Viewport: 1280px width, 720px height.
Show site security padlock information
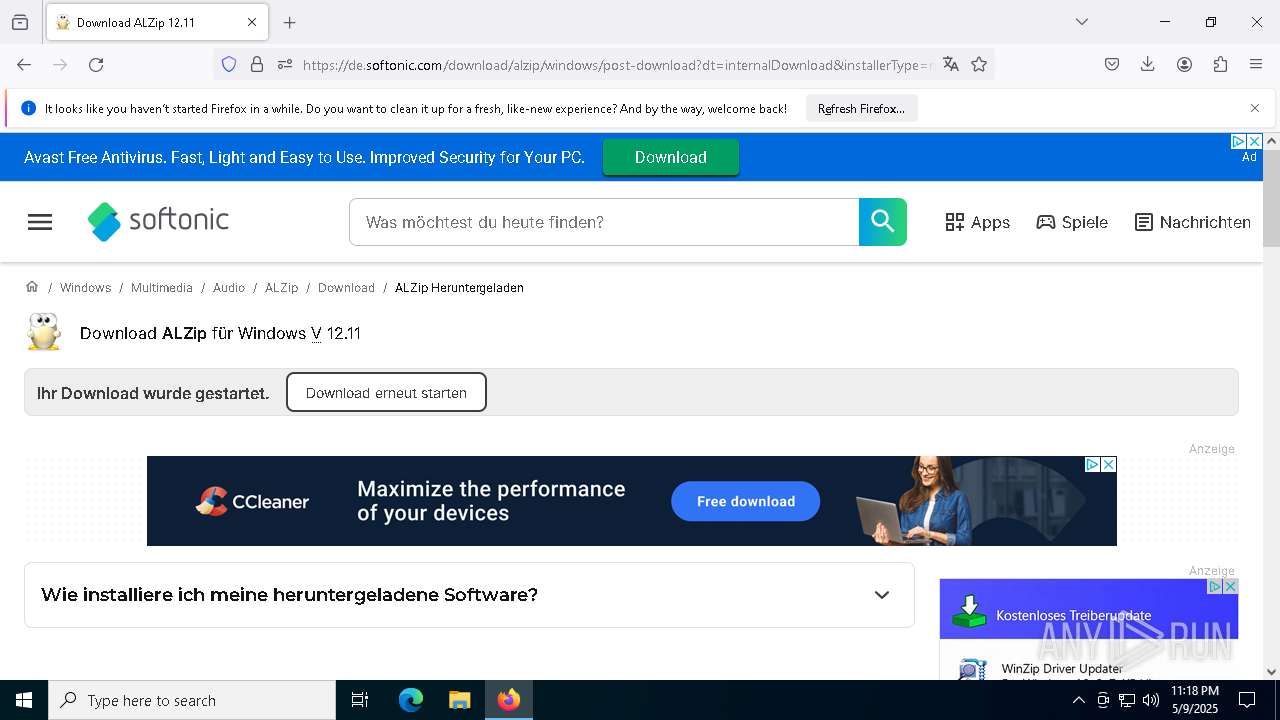point(257,64)
